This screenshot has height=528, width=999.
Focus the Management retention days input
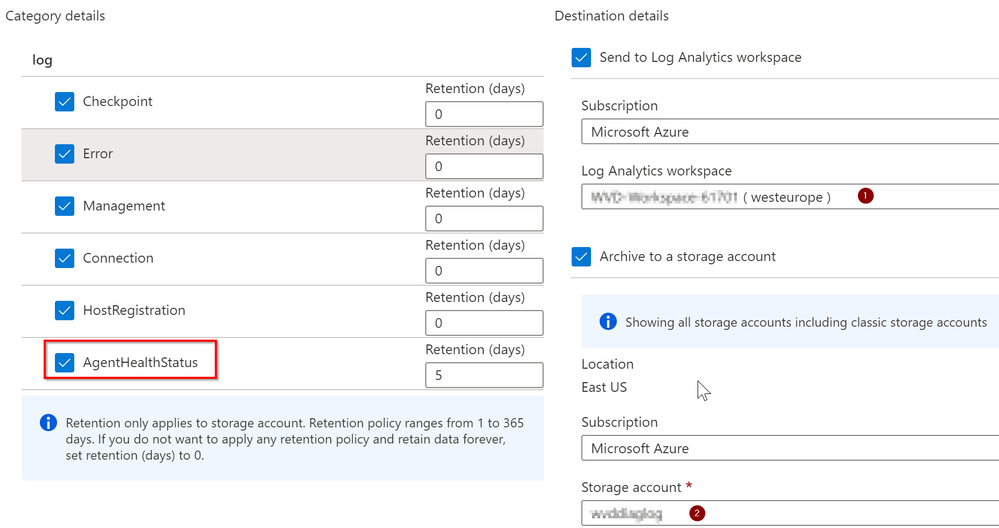484,218
